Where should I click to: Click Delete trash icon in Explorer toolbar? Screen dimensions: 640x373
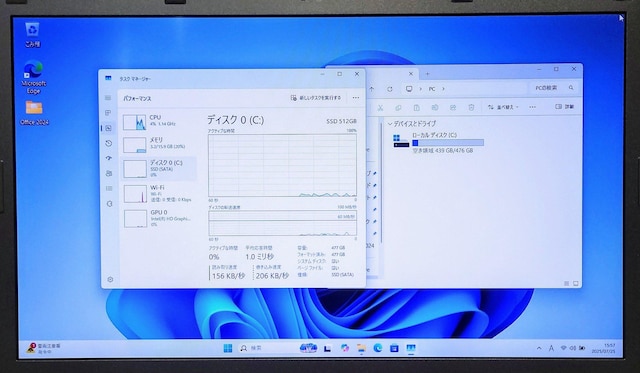[471, 107]
